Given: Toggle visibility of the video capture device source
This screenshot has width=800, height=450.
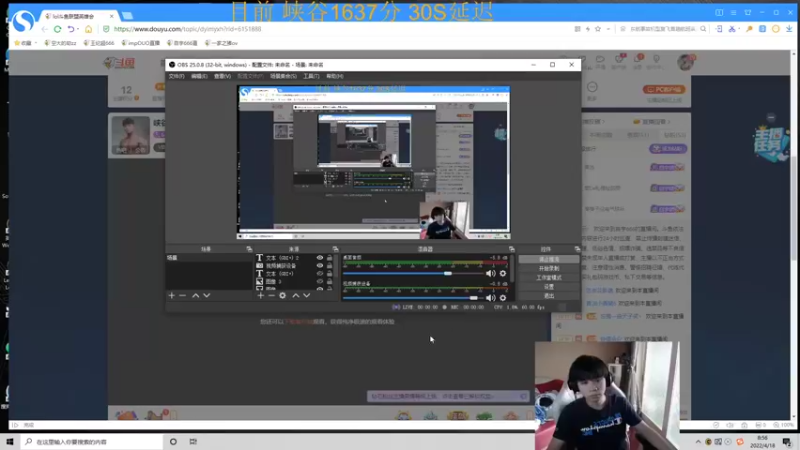Looking at the screenshot, I should [x=320, y=266].
